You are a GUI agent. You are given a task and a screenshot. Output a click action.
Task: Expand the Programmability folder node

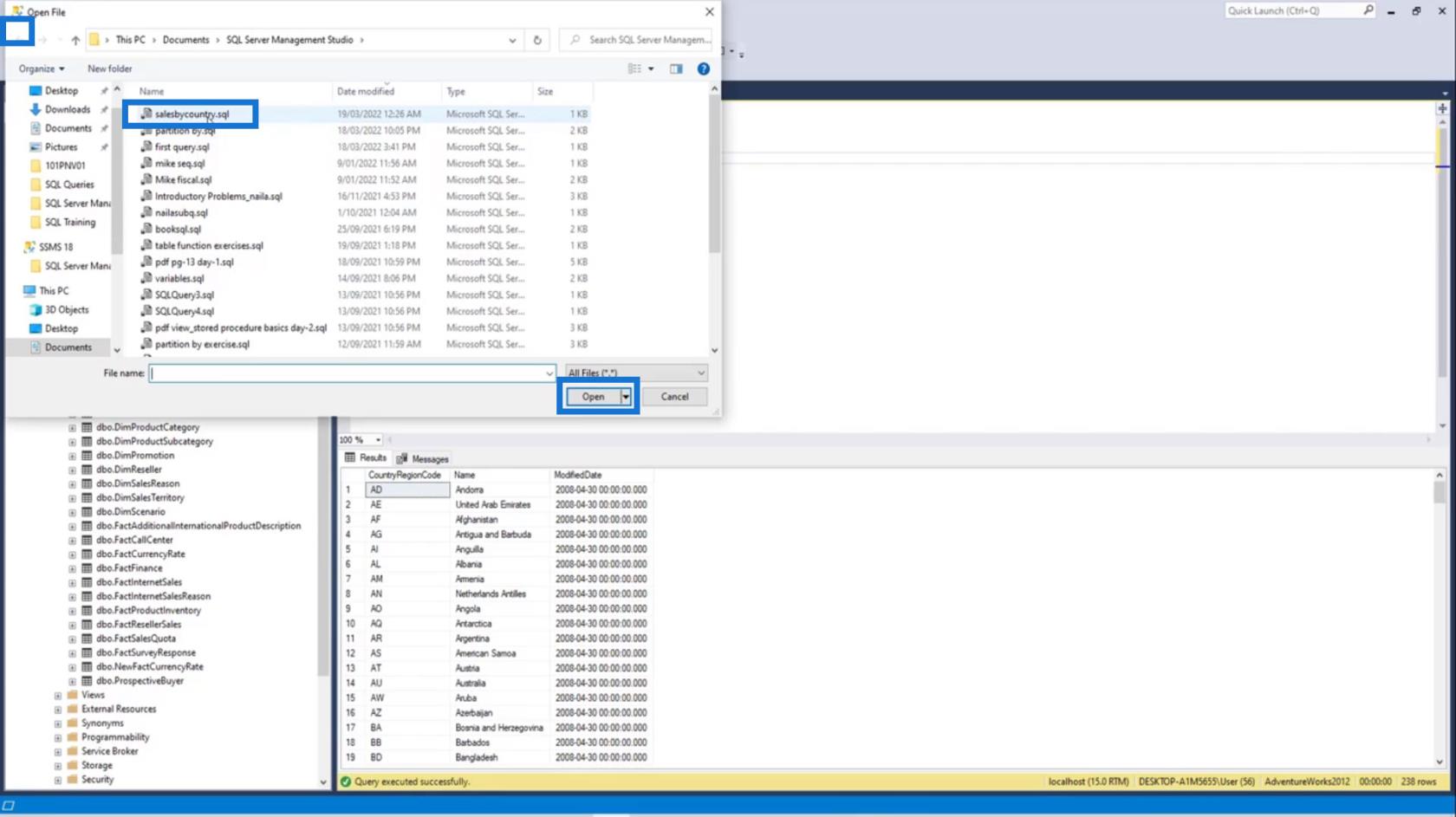pyautogui.click(x=58, y=738)
